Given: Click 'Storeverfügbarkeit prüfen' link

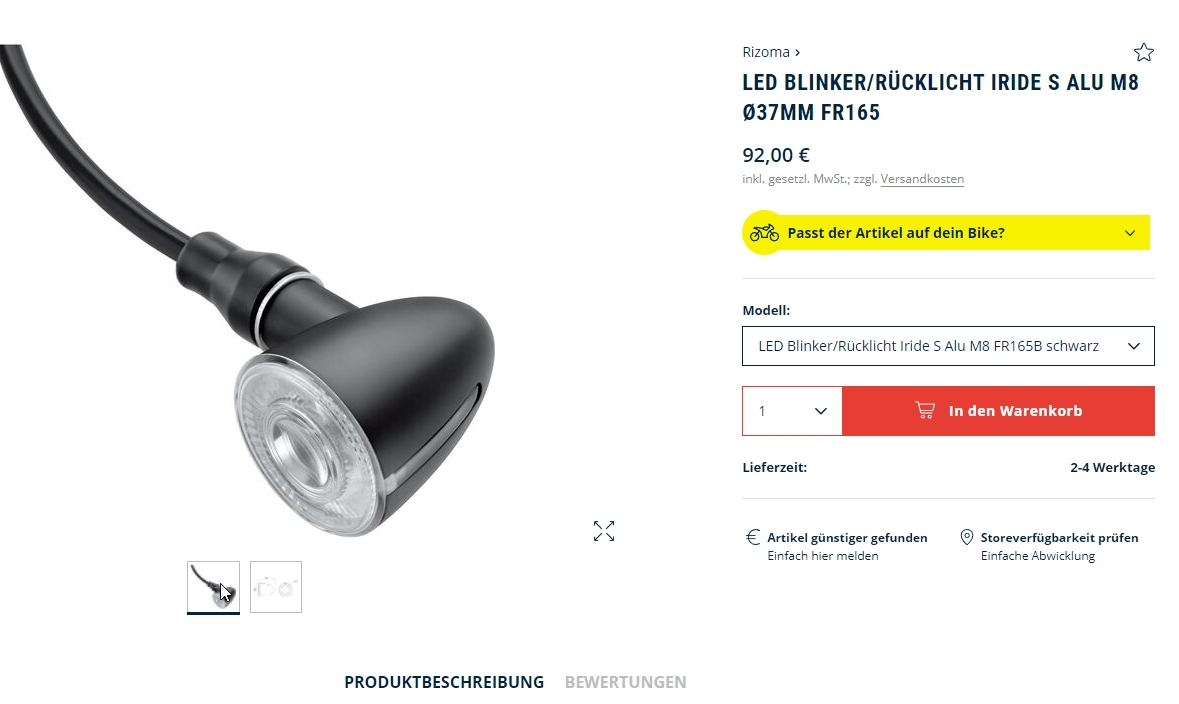Looking at the screenshot, I should pyautogui.click(x=1059, y=538).
